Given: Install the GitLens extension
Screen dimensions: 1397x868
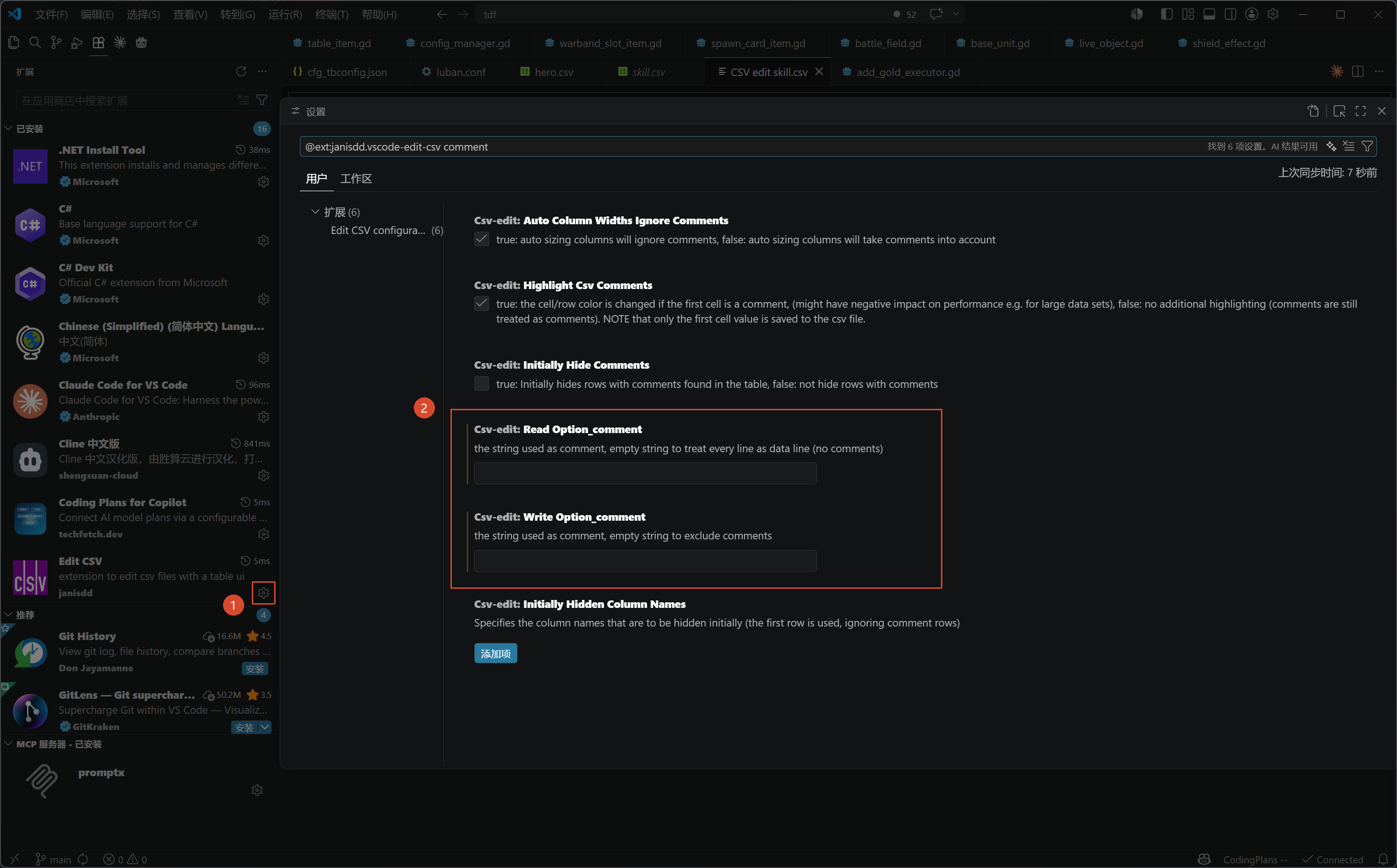Looking at the screenshot, I should tap(244, 727).
